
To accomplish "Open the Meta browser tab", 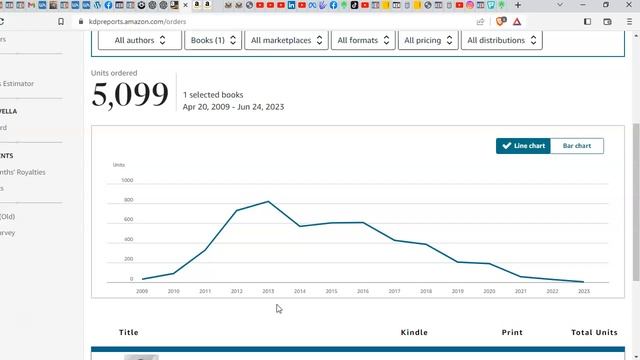I will tap(313, 5).
